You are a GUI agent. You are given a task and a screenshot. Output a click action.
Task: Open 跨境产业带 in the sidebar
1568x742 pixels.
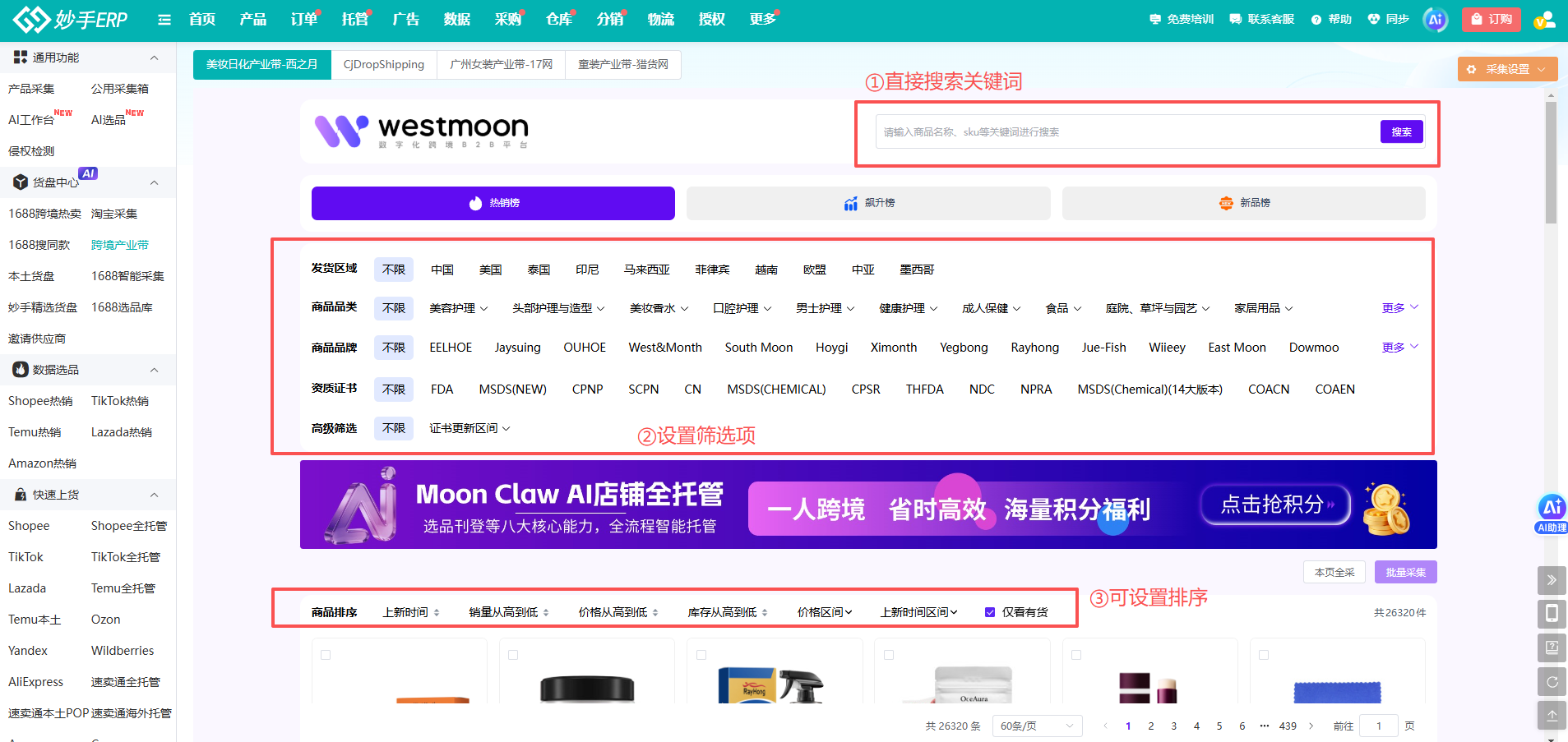click(x=120, y=245)
